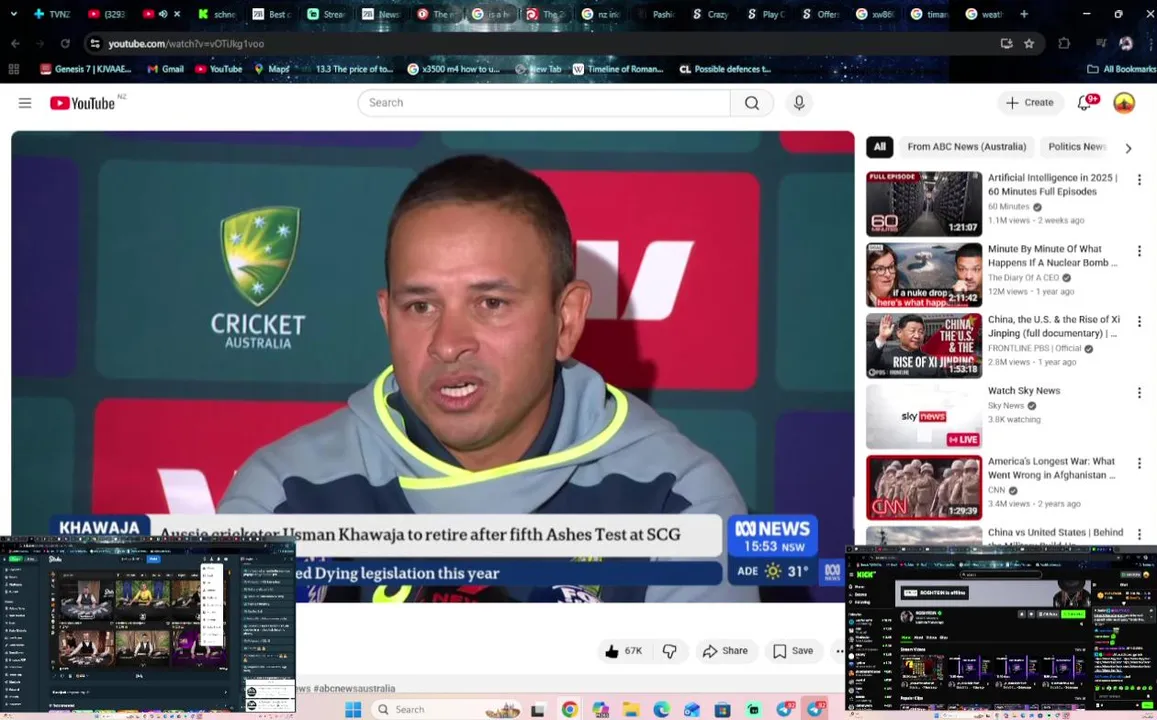Screen dimensions: 1157x720
Task: Open Chrome from the Windows taskbar
Action: coord(569,710)
